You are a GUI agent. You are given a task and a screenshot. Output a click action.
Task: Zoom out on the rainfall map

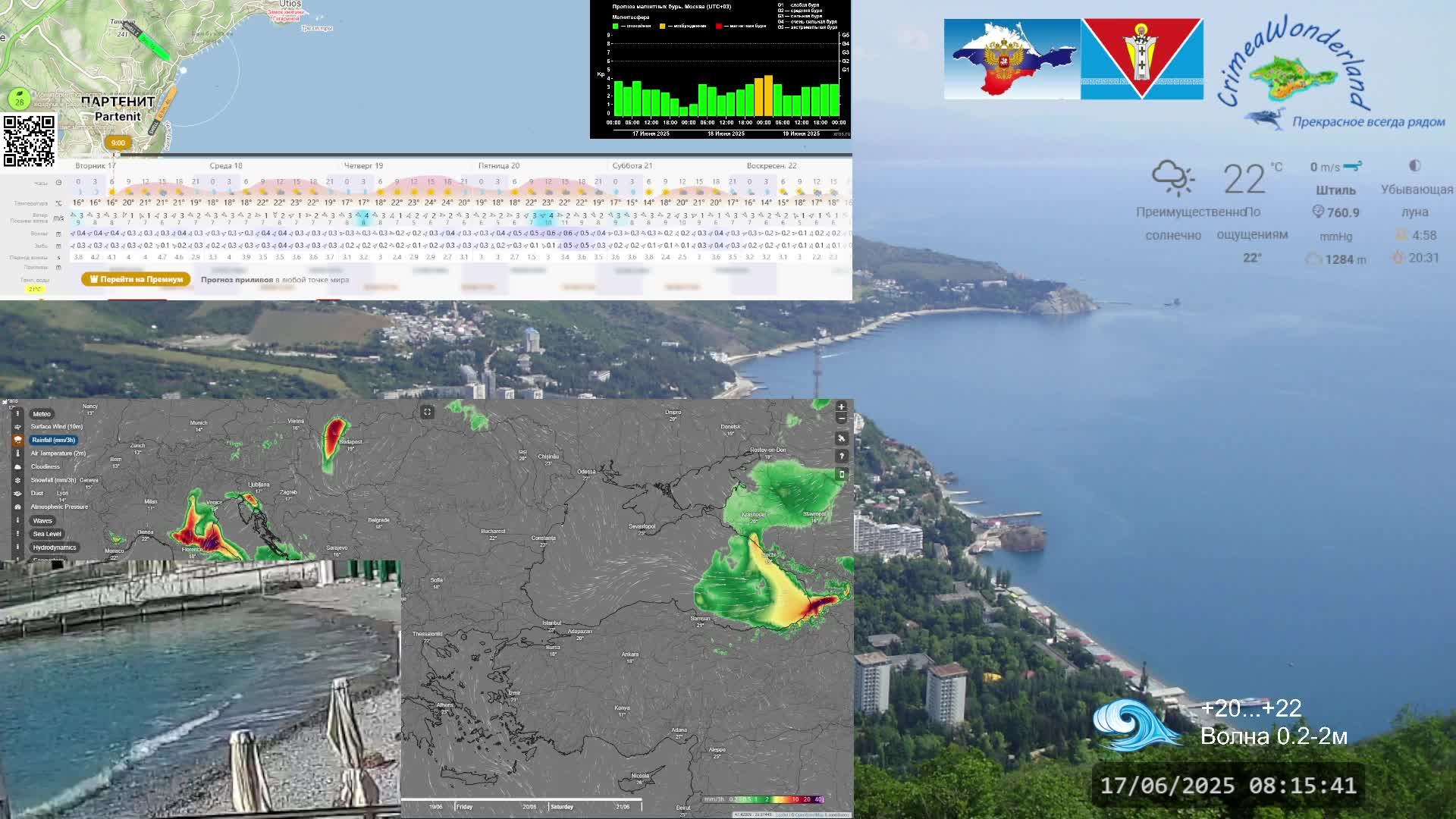point(841,419)
